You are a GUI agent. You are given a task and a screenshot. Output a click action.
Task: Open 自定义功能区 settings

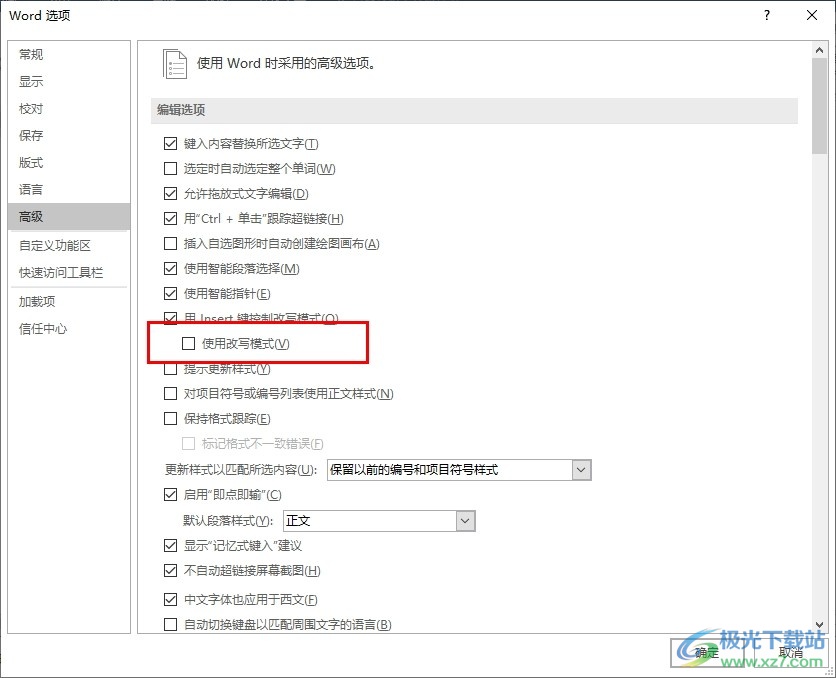[x=69, y=246]
